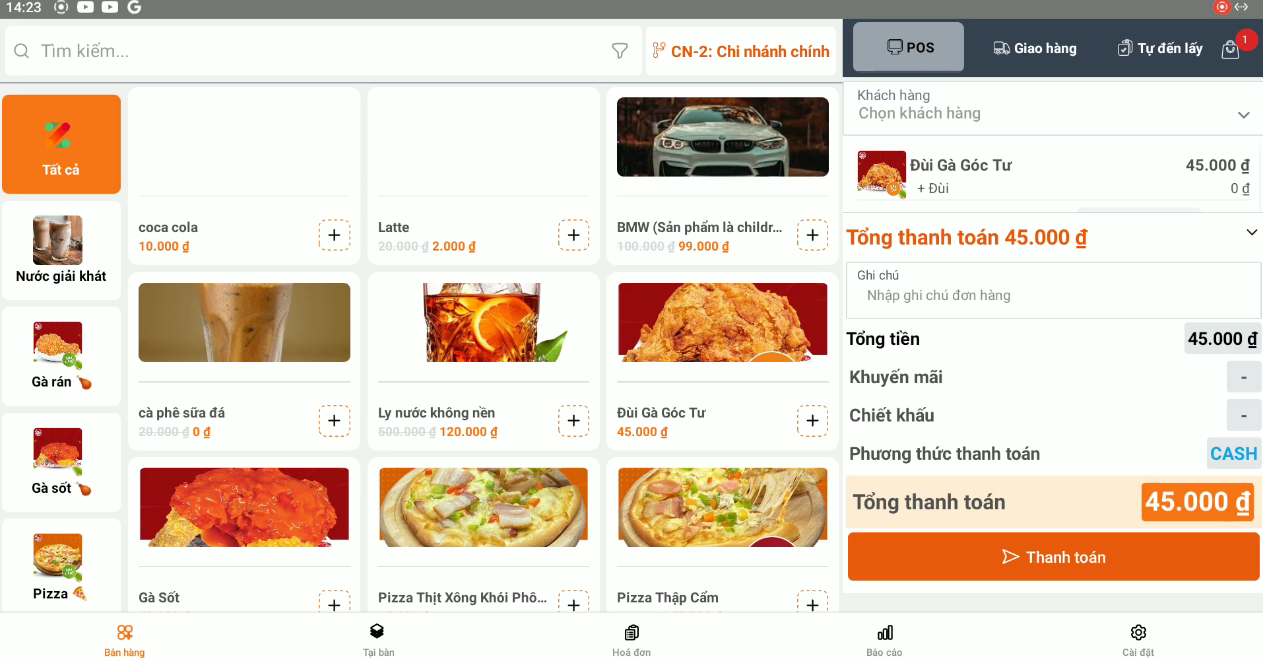Add BMW product with plus icon
1263x660 pixels.
pos(812,235)
